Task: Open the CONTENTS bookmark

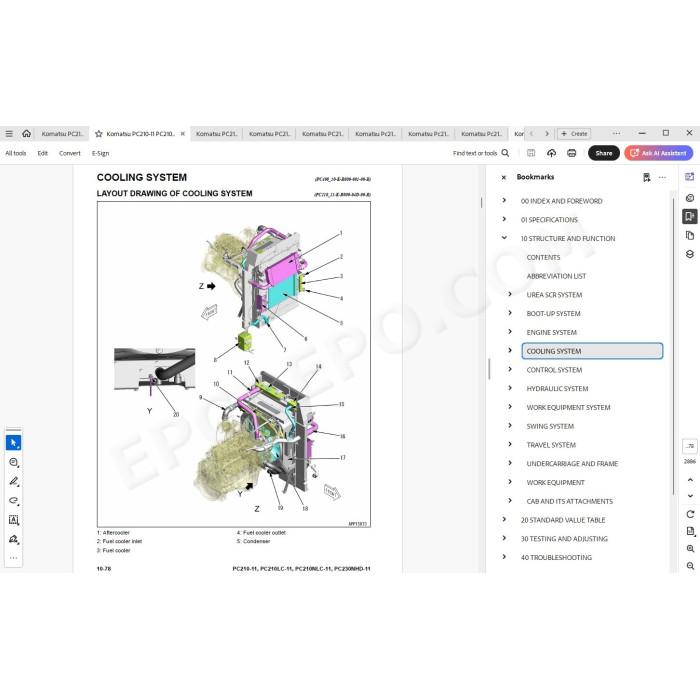Action: [x=543, y=258]
